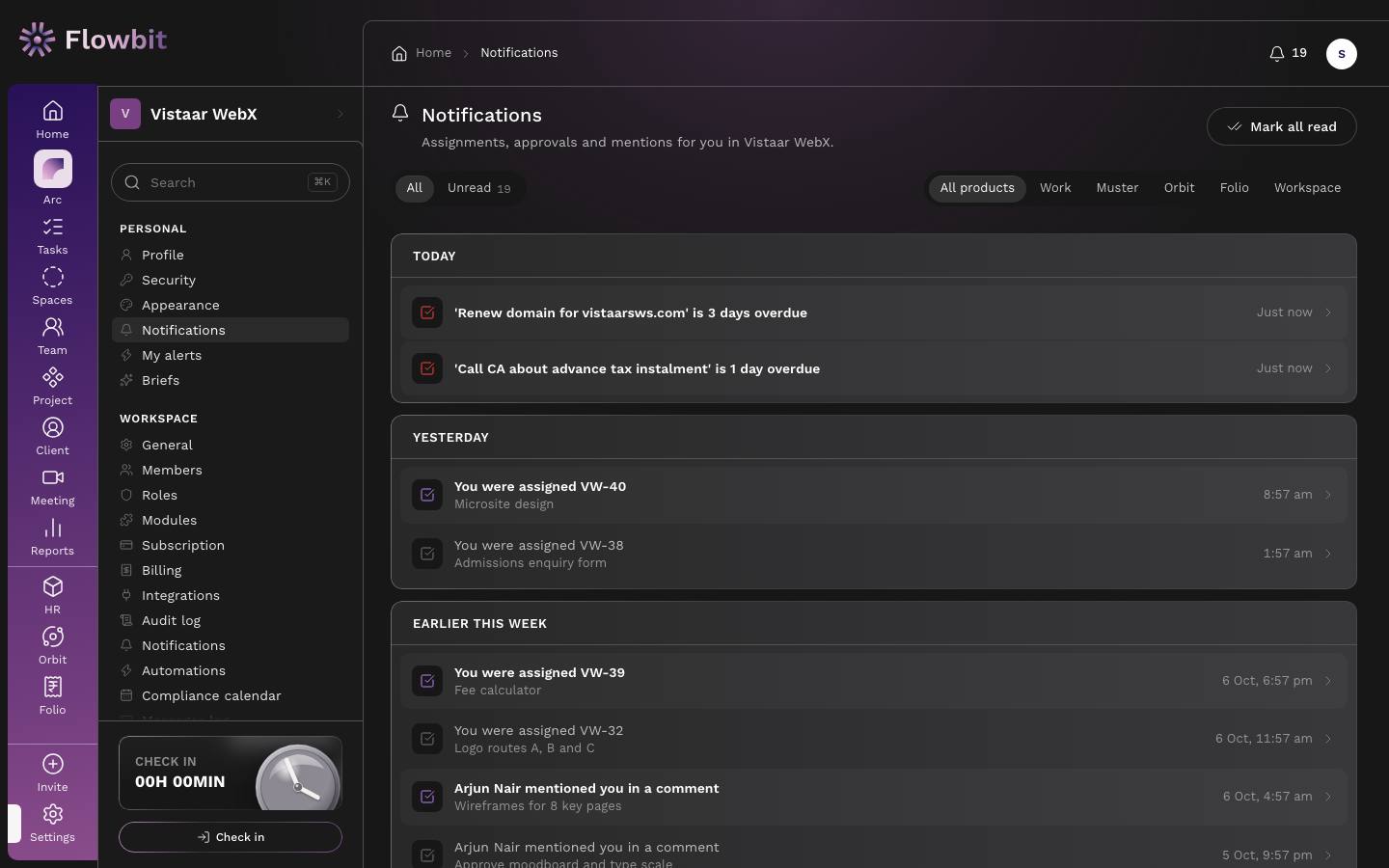Expand the Vistaar WebX workspace switcher
The height and width of the screenshot is (868, 1389).
point(230,114)
